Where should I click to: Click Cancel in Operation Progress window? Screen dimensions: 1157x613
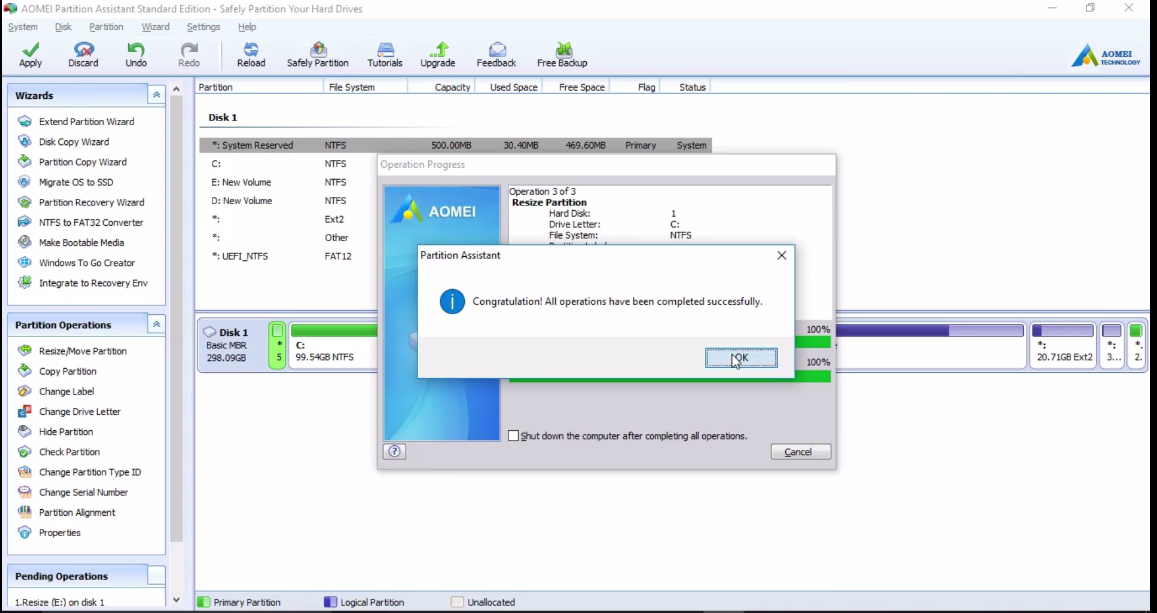point(801,451)
